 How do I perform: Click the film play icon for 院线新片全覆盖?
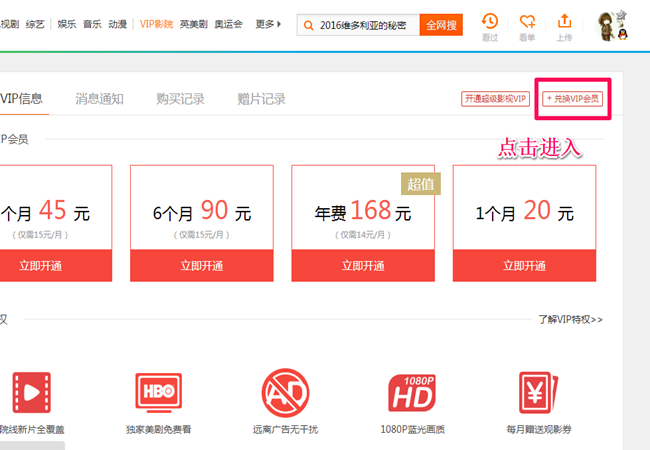point(32,392)
